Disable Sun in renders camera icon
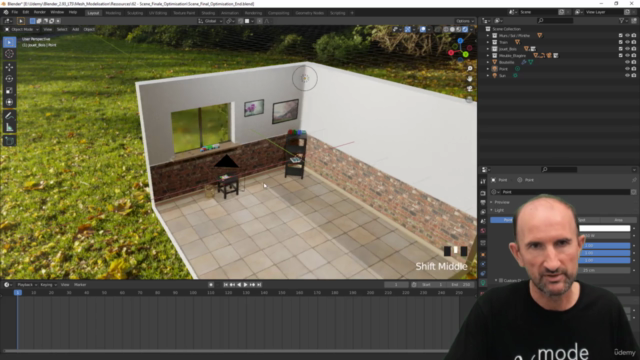Image resolution: width=640 pixels, height=360 pixels. (x=634, y=76)
